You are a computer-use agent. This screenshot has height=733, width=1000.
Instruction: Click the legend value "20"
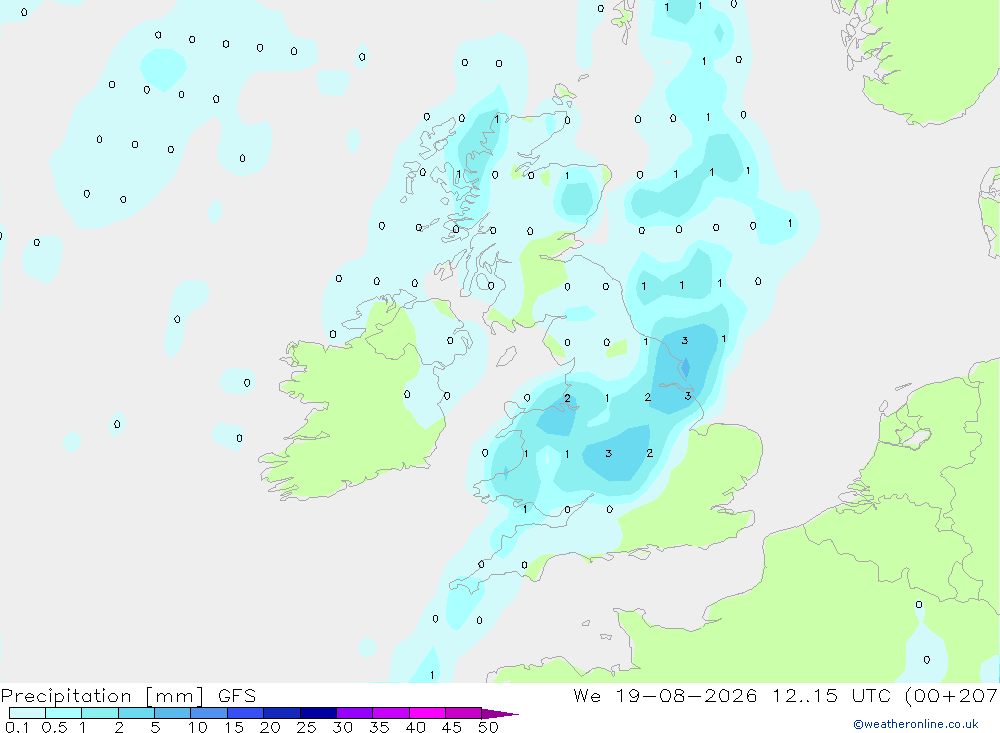(270, 727)
